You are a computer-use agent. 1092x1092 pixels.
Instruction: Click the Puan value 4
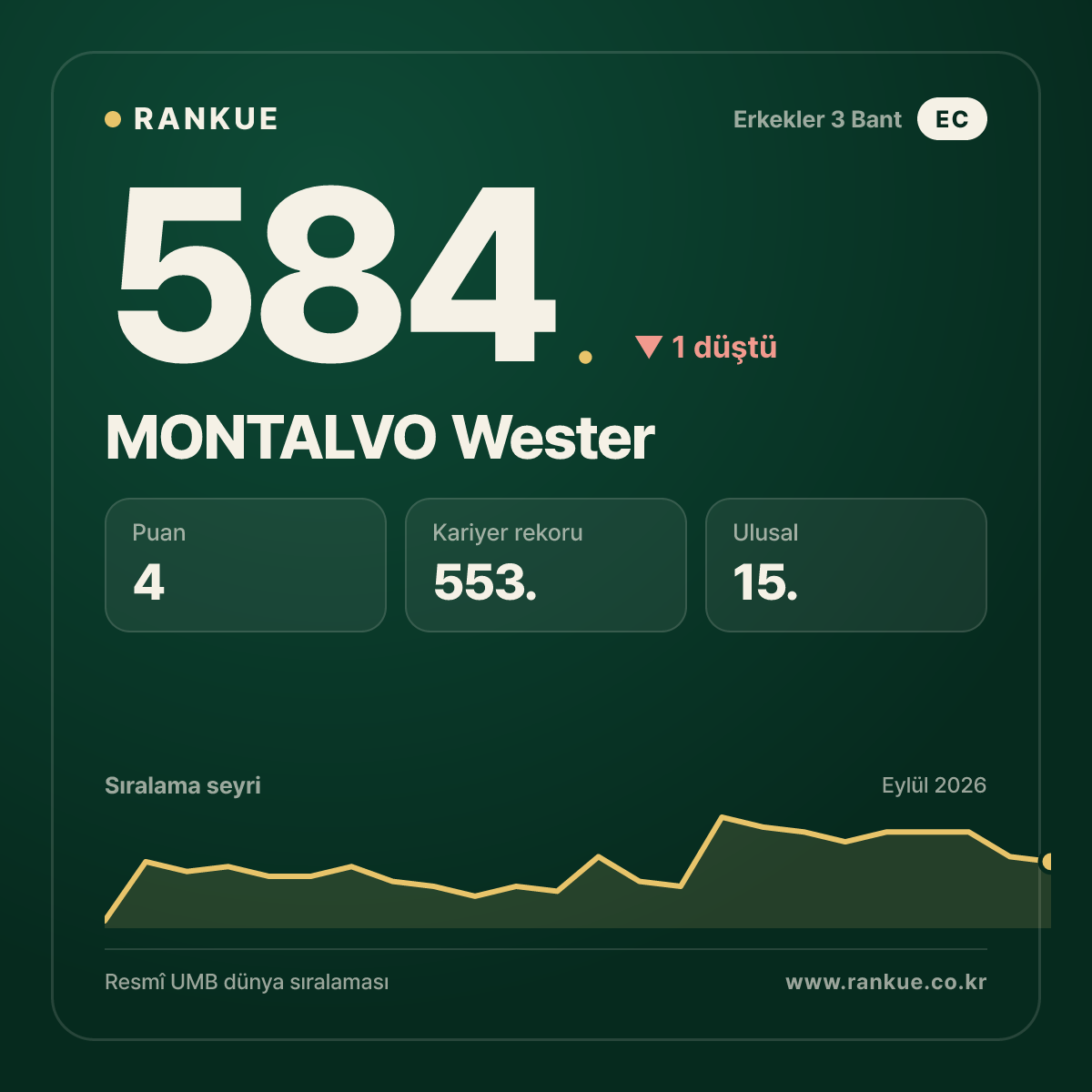click(x=148, y=582)
